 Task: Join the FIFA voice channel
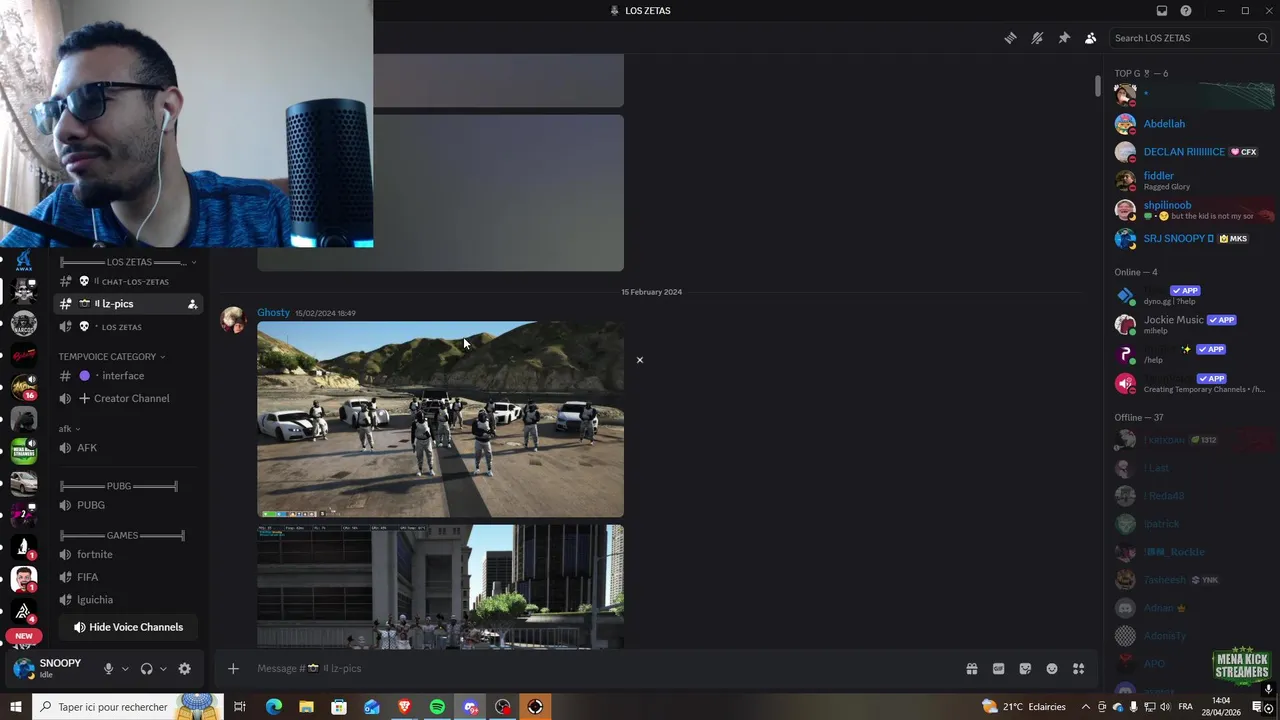128,577
